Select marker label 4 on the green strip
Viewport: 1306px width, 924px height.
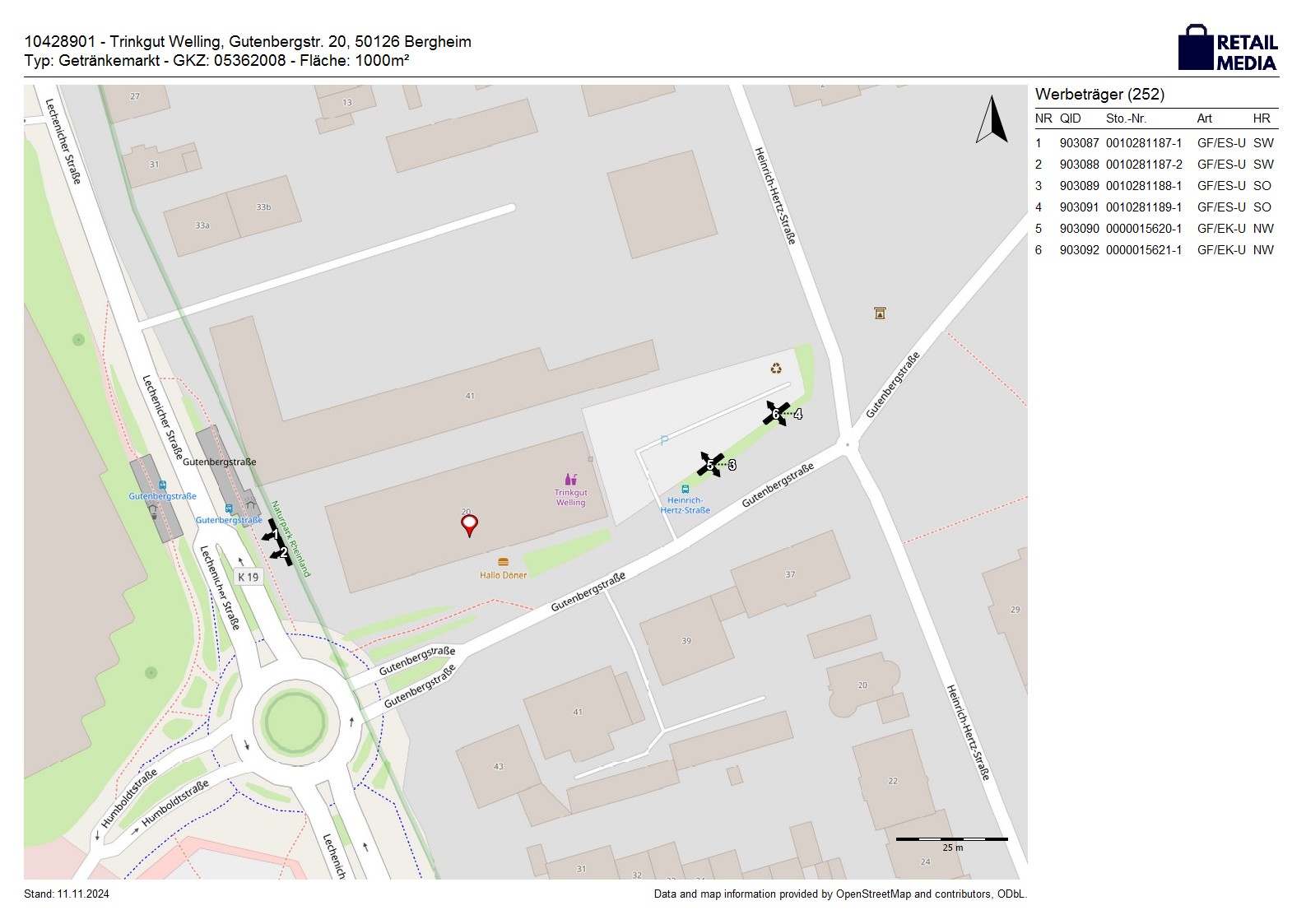797,415
